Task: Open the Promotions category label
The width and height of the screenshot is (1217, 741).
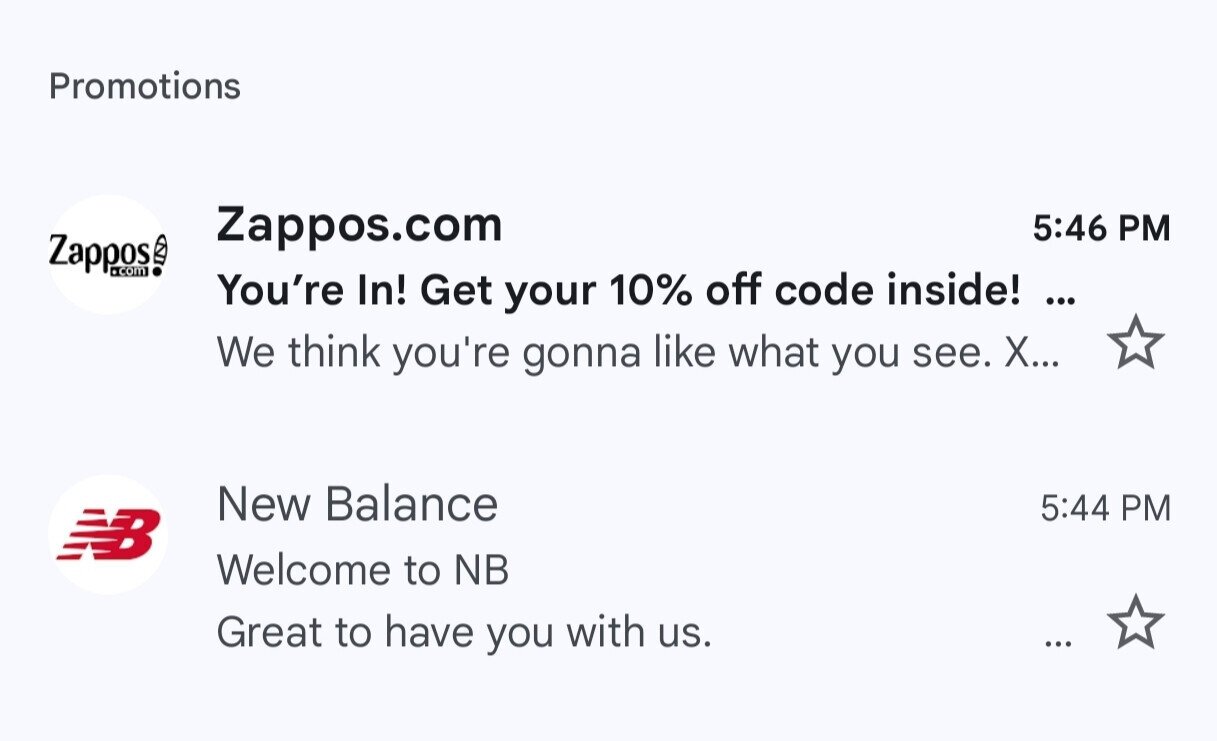Action: [146, 85]
